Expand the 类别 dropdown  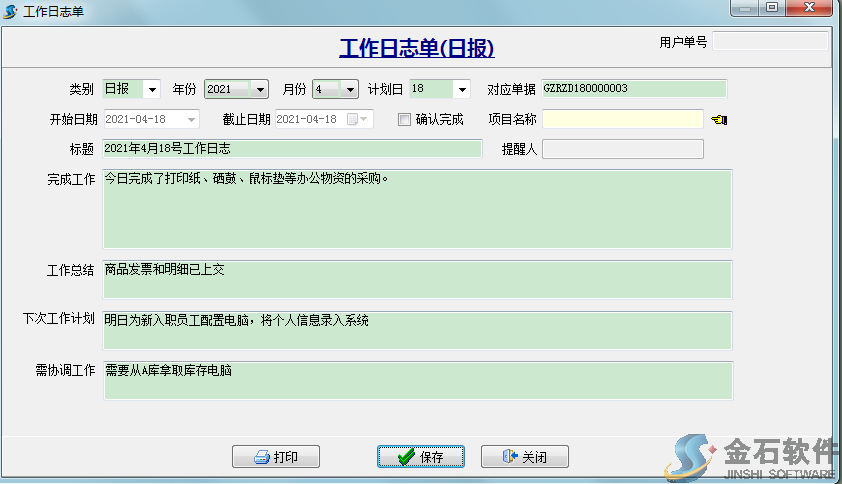click(x=152, y=89)
